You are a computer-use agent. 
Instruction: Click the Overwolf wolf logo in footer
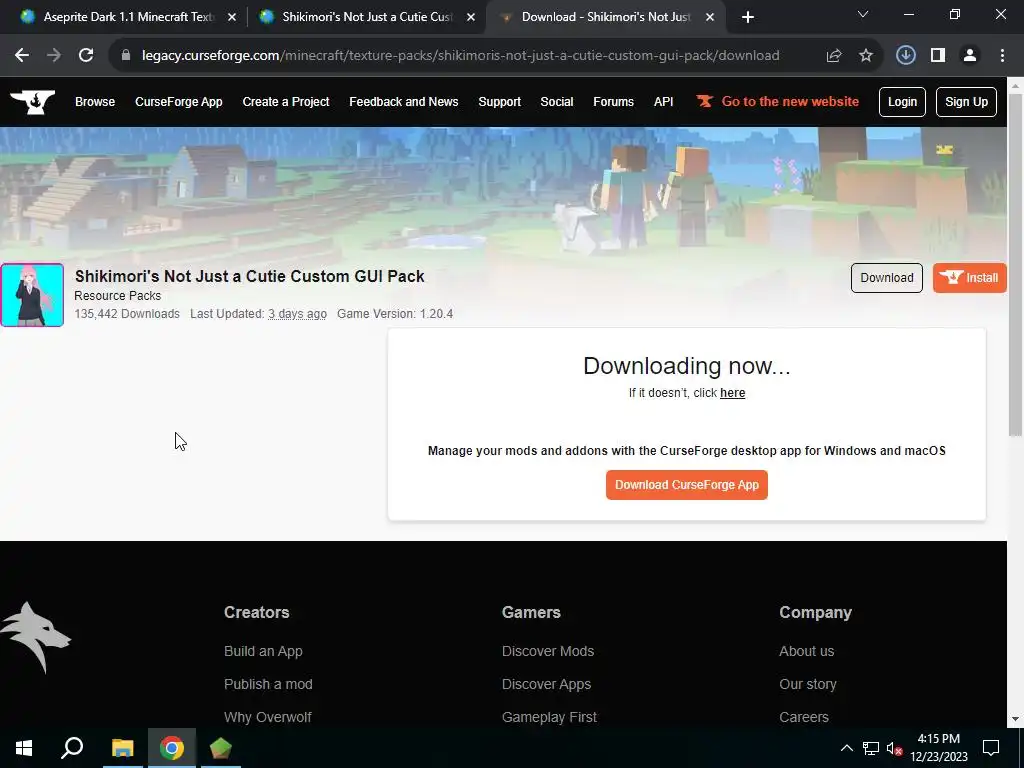click(35, 637)
